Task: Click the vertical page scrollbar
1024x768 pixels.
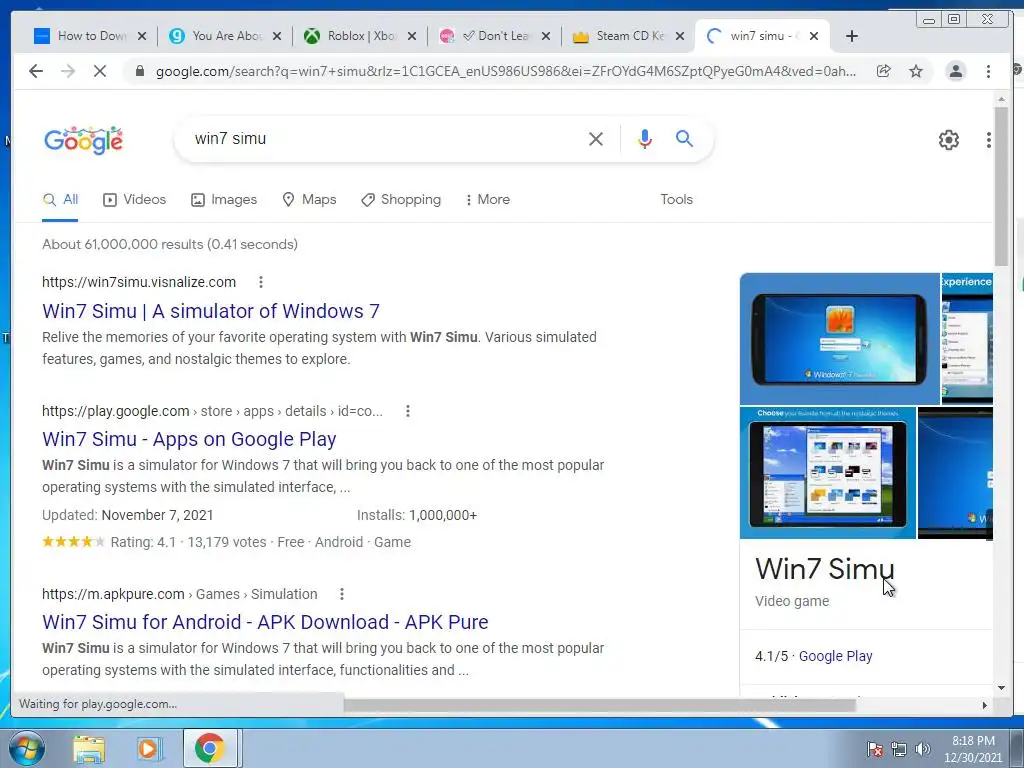Action: click(x=1001, y=186)
